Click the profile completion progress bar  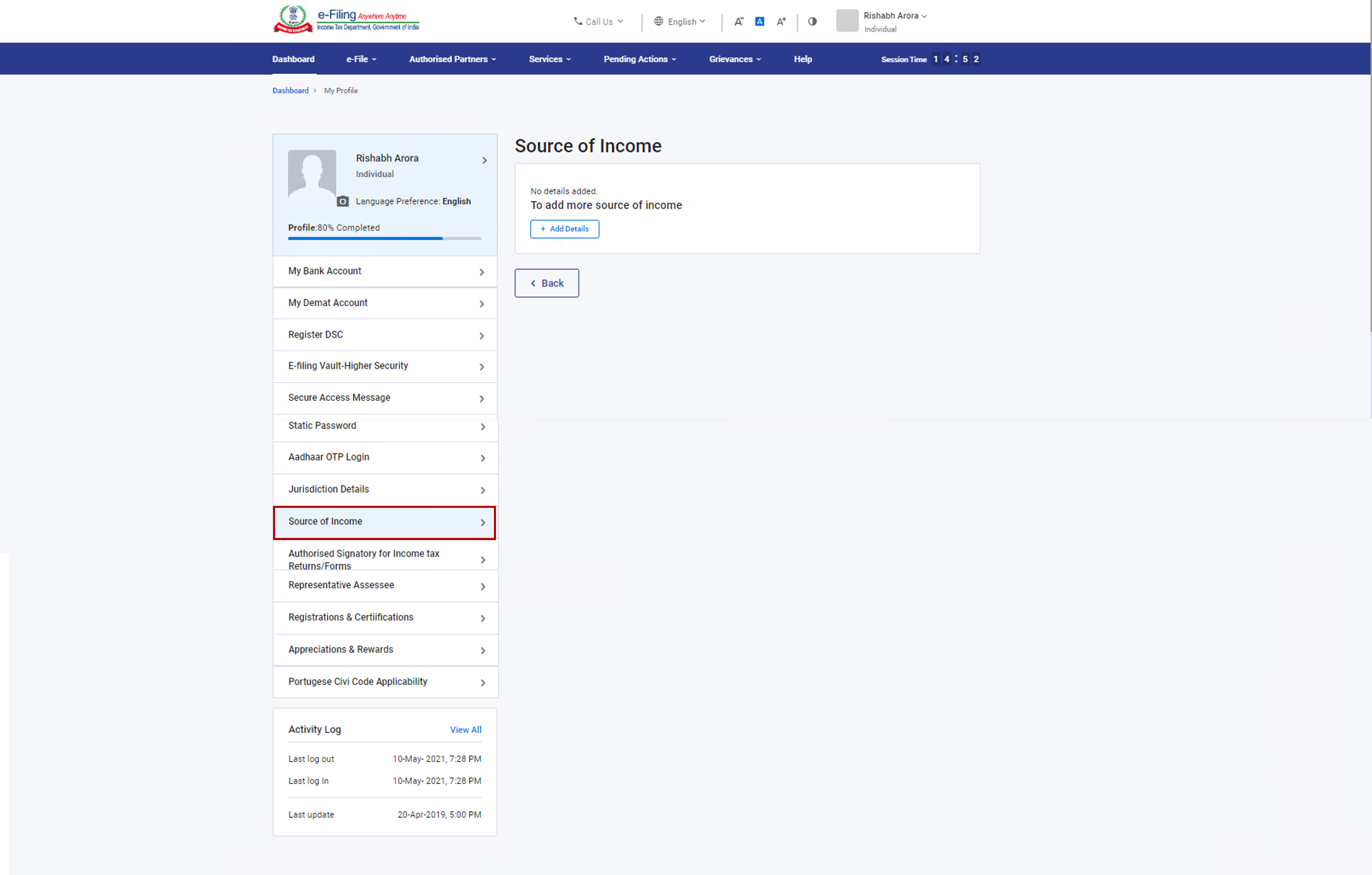(384, 238)
